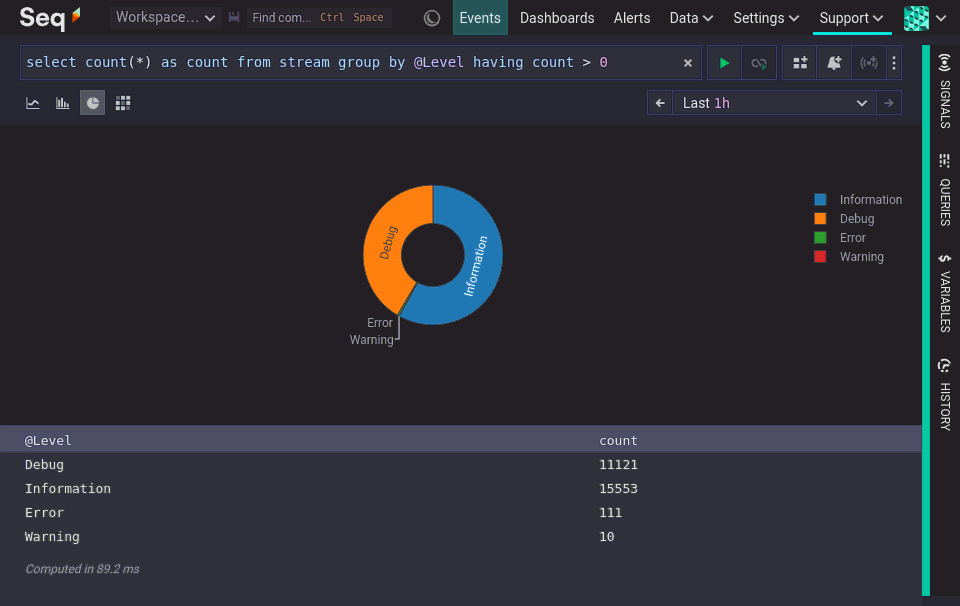Switch to line chart view

point(33,103)
